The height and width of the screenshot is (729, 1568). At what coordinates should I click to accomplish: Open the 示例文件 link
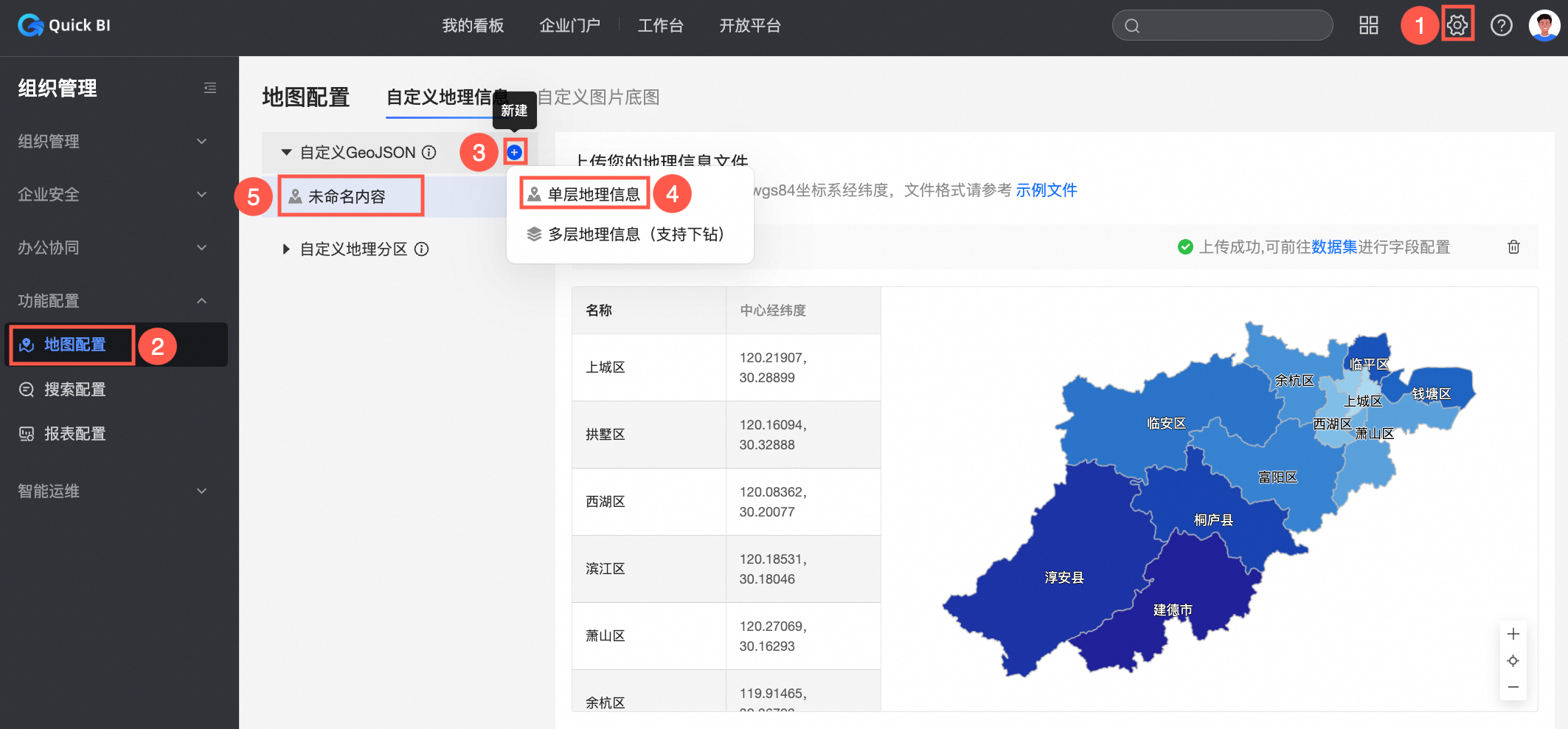(x=1046, y=190)
